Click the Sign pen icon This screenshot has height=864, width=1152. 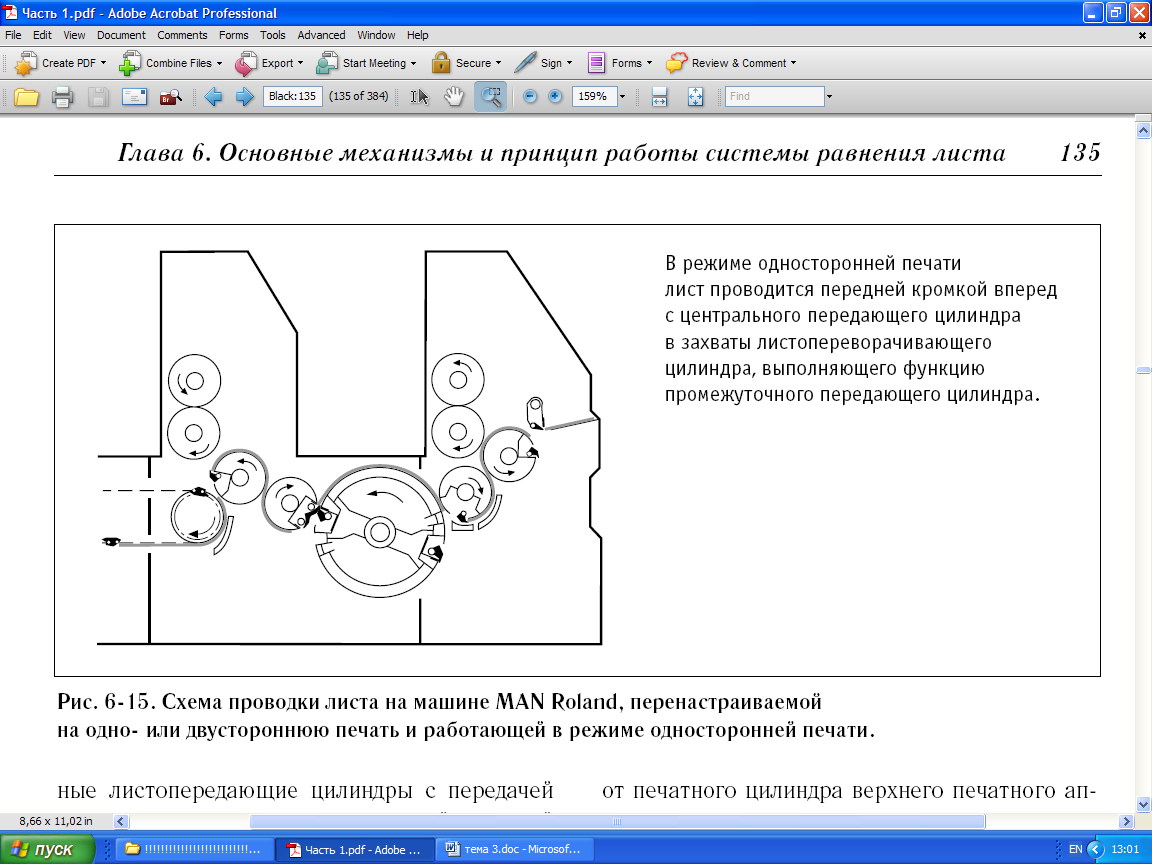[525, 63]
